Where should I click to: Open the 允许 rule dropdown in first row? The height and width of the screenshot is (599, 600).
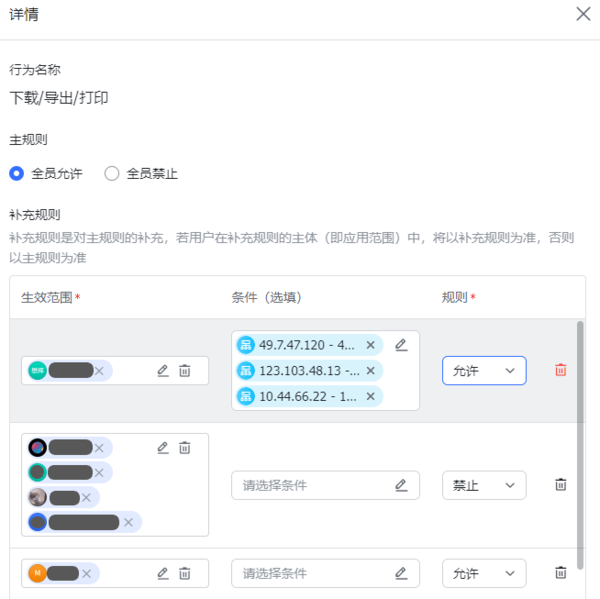click(484, 370)
